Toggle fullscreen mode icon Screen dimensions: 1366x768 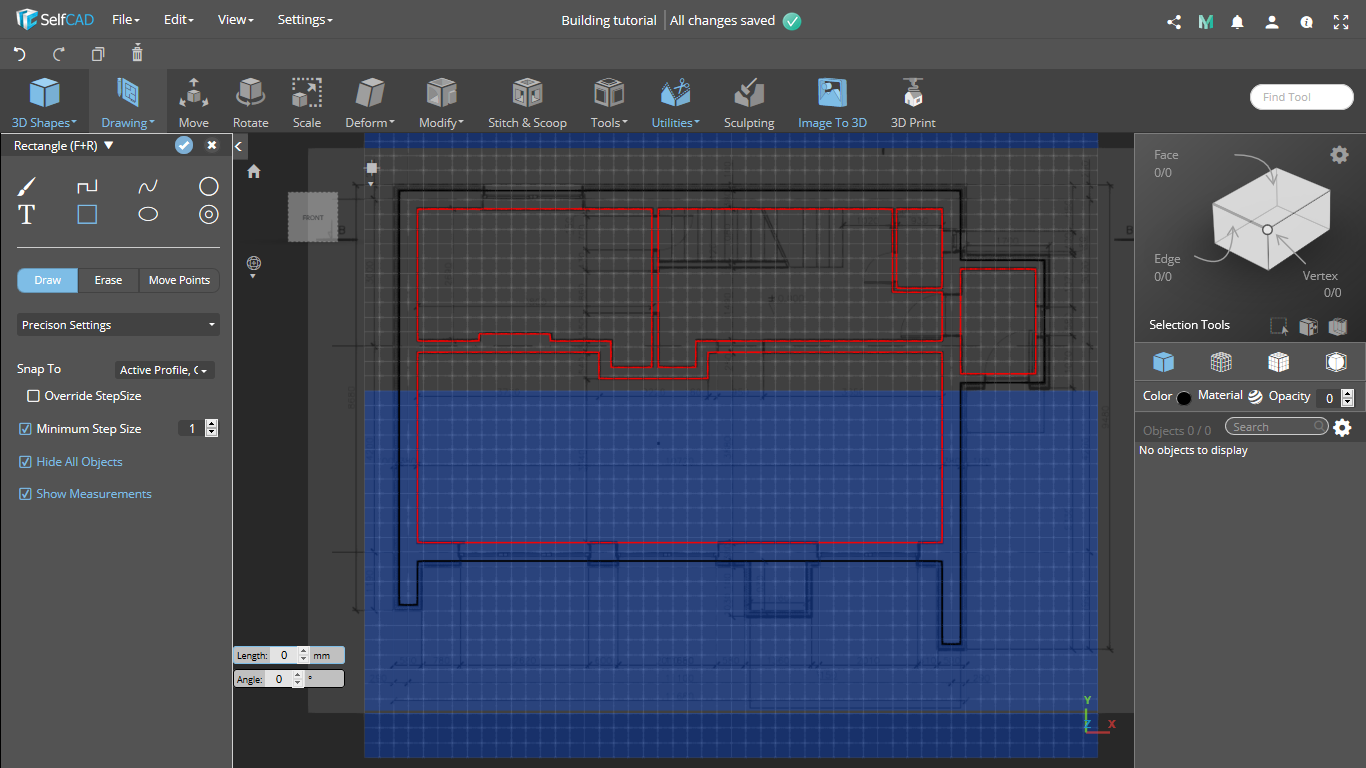(x=1341, y=21)
